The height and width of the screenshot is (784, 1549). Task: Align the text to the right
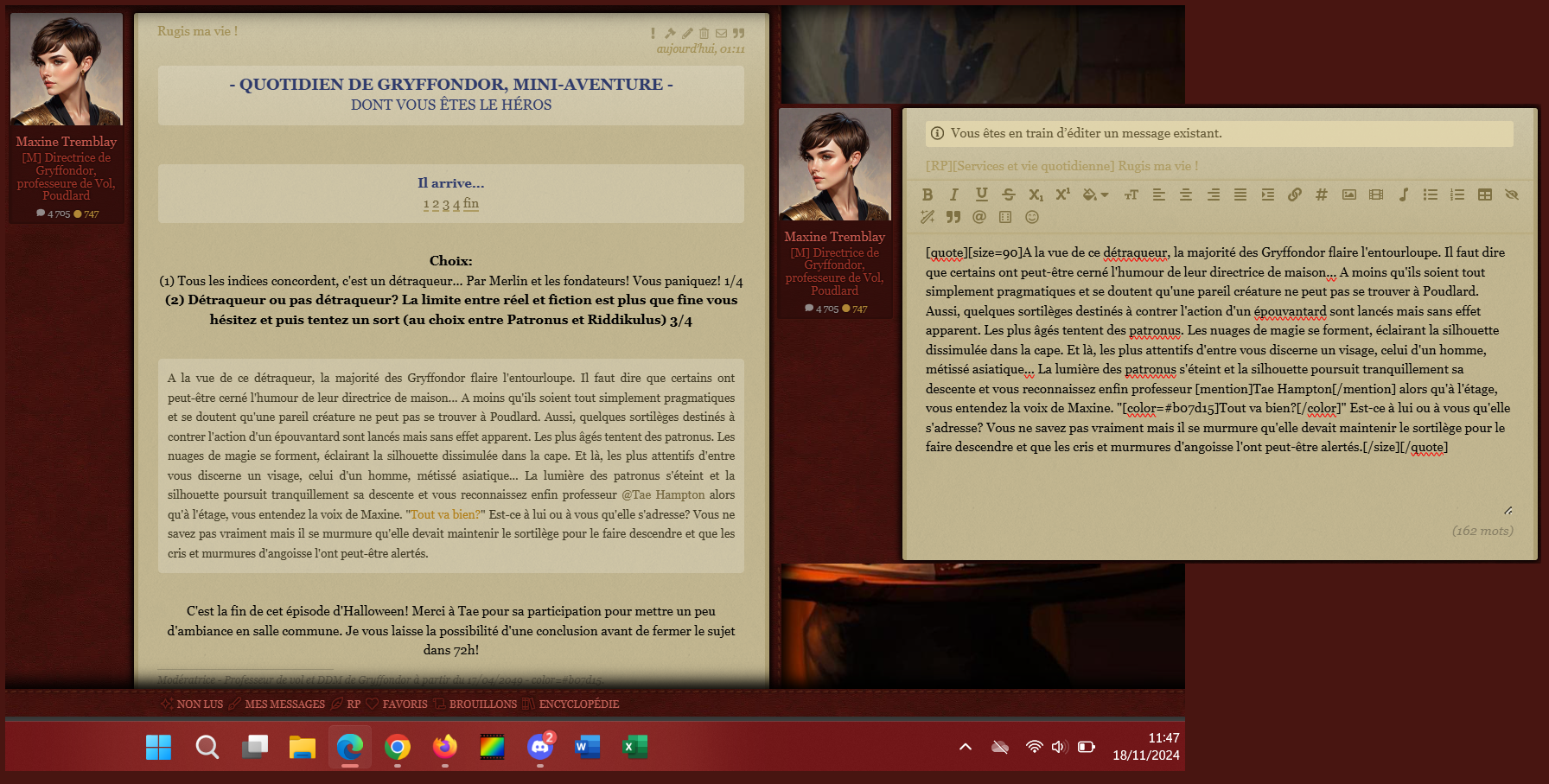tap(1214, 194)
